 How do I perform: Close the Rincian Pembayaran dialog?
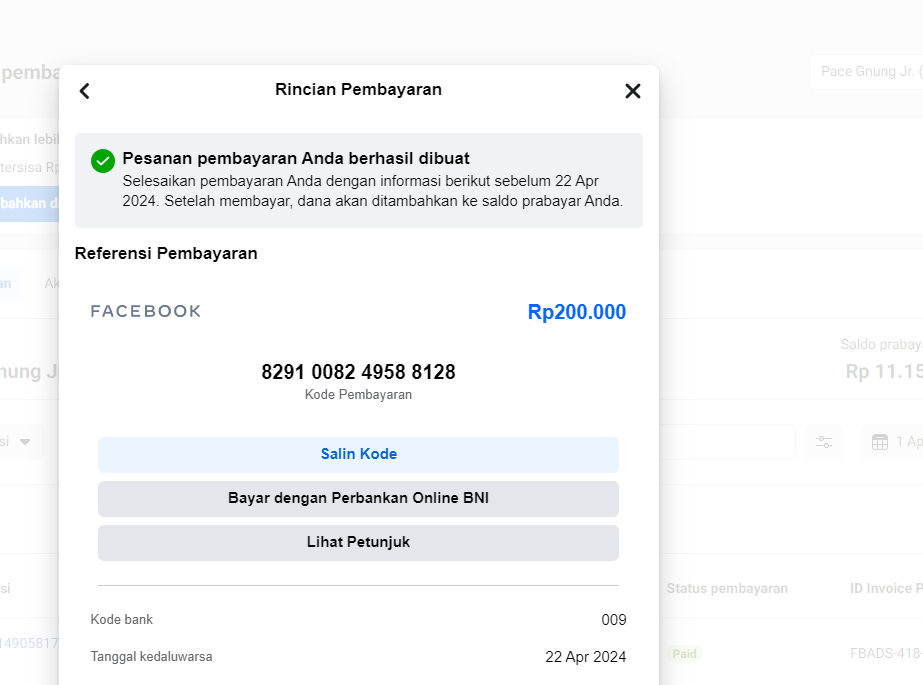[x=632, y=91]
